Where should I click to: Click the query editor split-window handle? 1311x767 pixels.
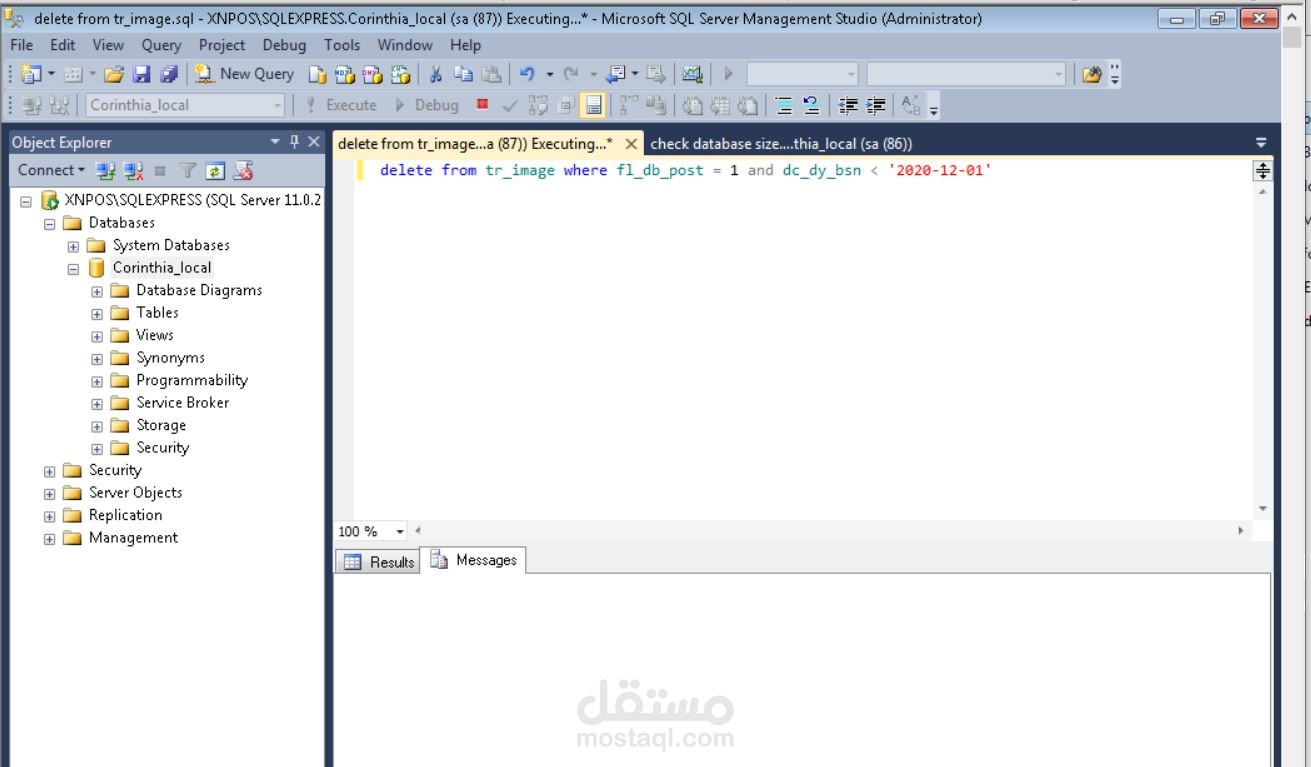1263,171
